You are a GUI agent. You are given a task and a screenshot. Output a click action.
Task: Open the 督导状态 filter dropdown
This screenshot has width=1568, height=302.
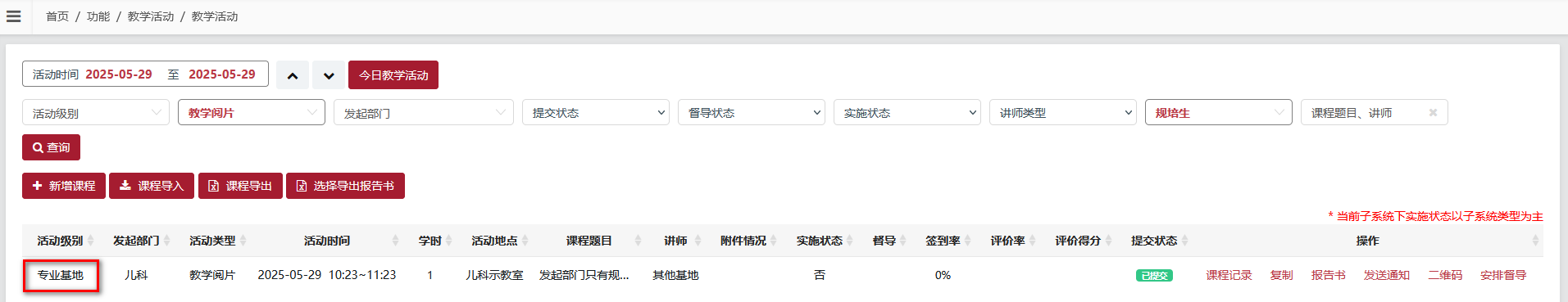pos(752,113)
